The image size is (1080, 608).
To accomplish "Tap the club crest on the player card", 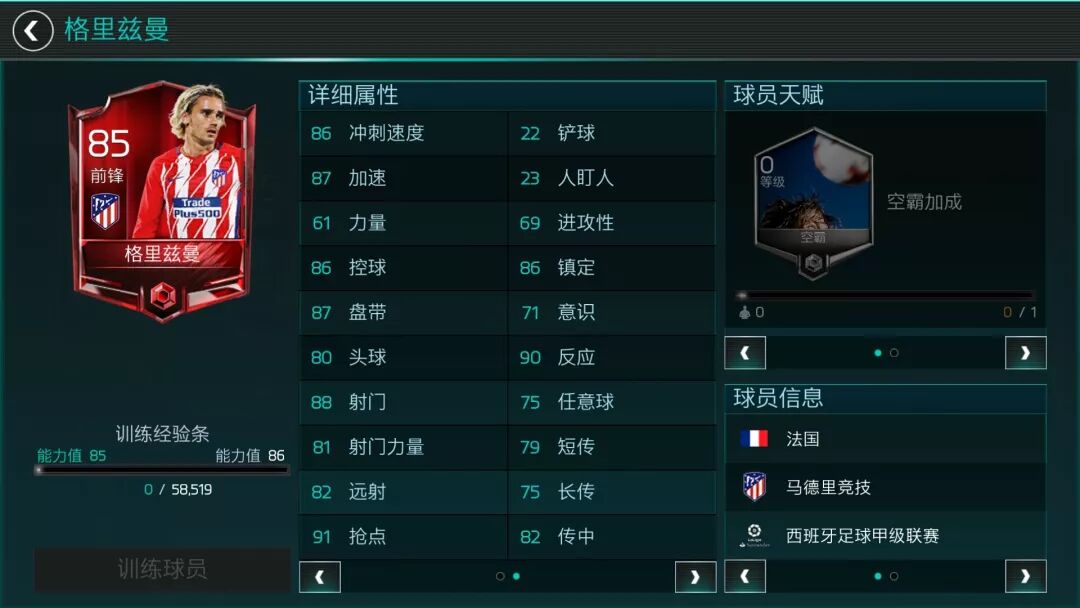I will (x=105, y=211).
